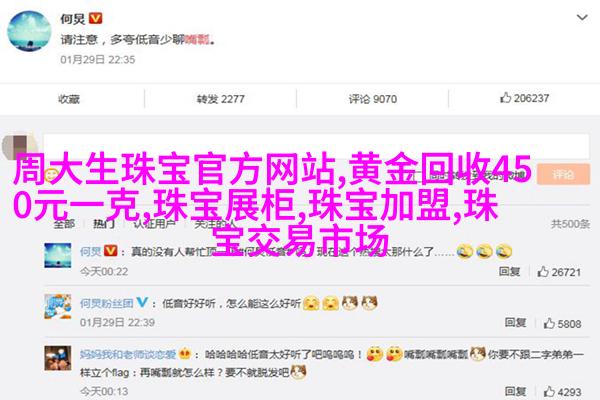The width and height of the screenshot is (600, 400).
Task: Select the 认证用户 filter tab
Action: click(x=155, y=224)
